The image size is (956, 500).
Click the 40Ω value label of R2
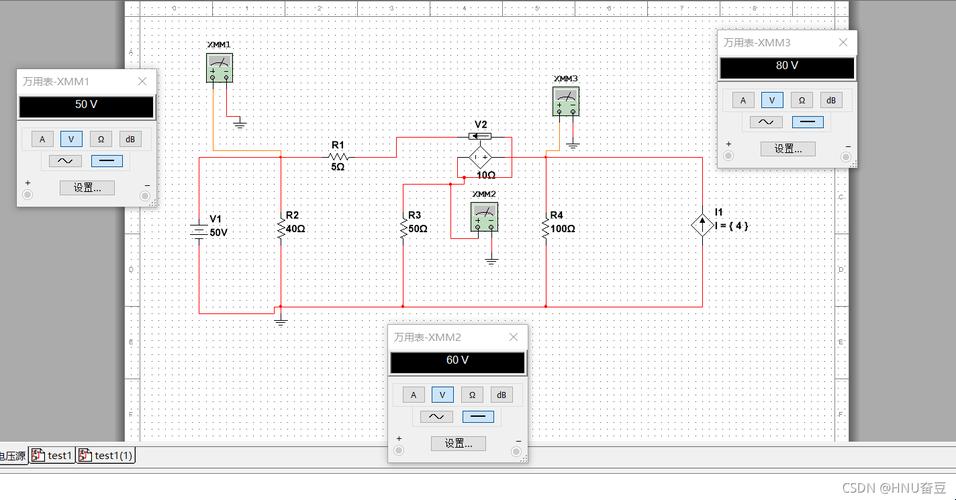pos(296,229)
